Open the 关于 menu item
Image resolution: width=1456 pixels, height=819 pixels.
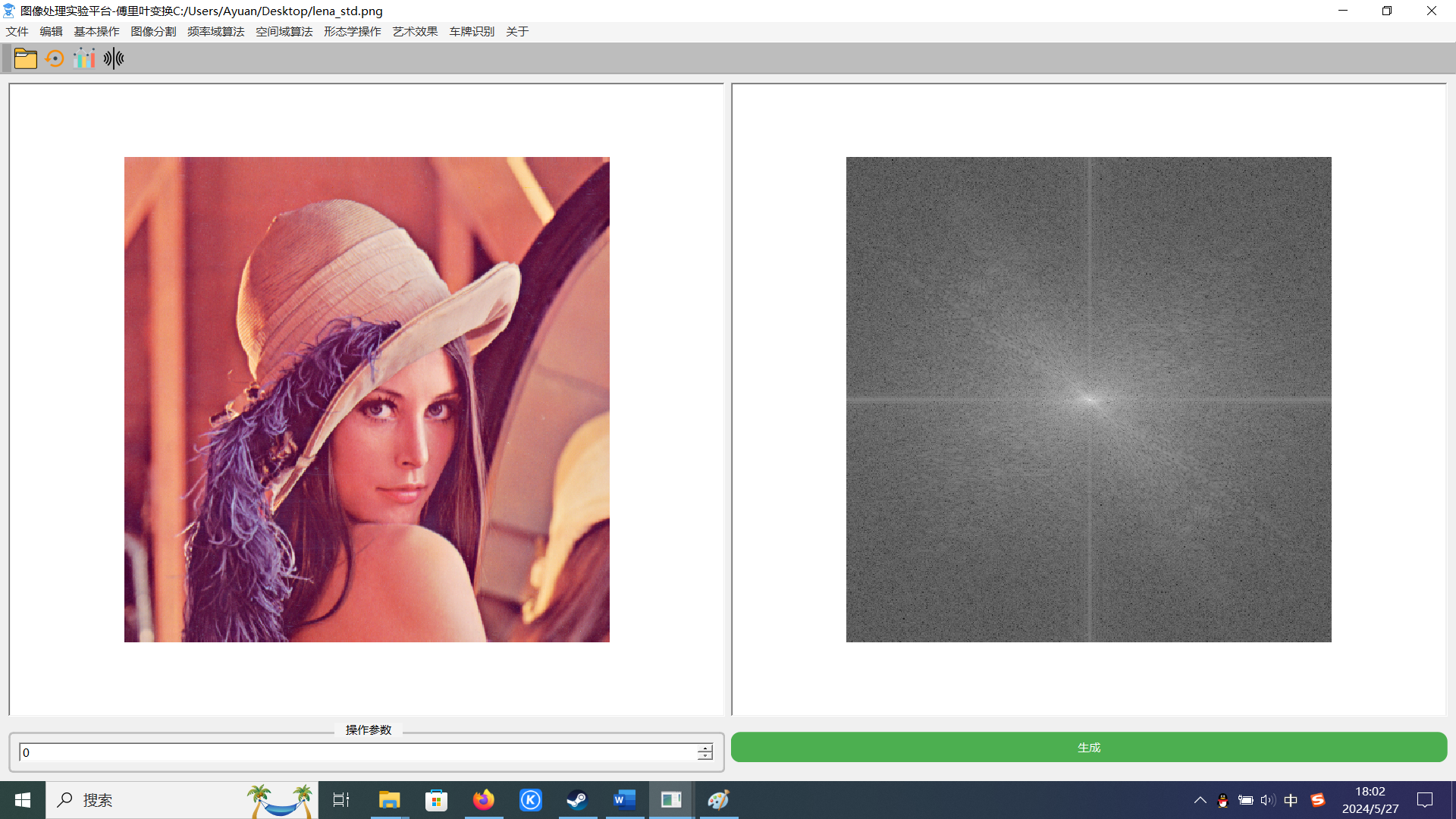coord(517,31)
